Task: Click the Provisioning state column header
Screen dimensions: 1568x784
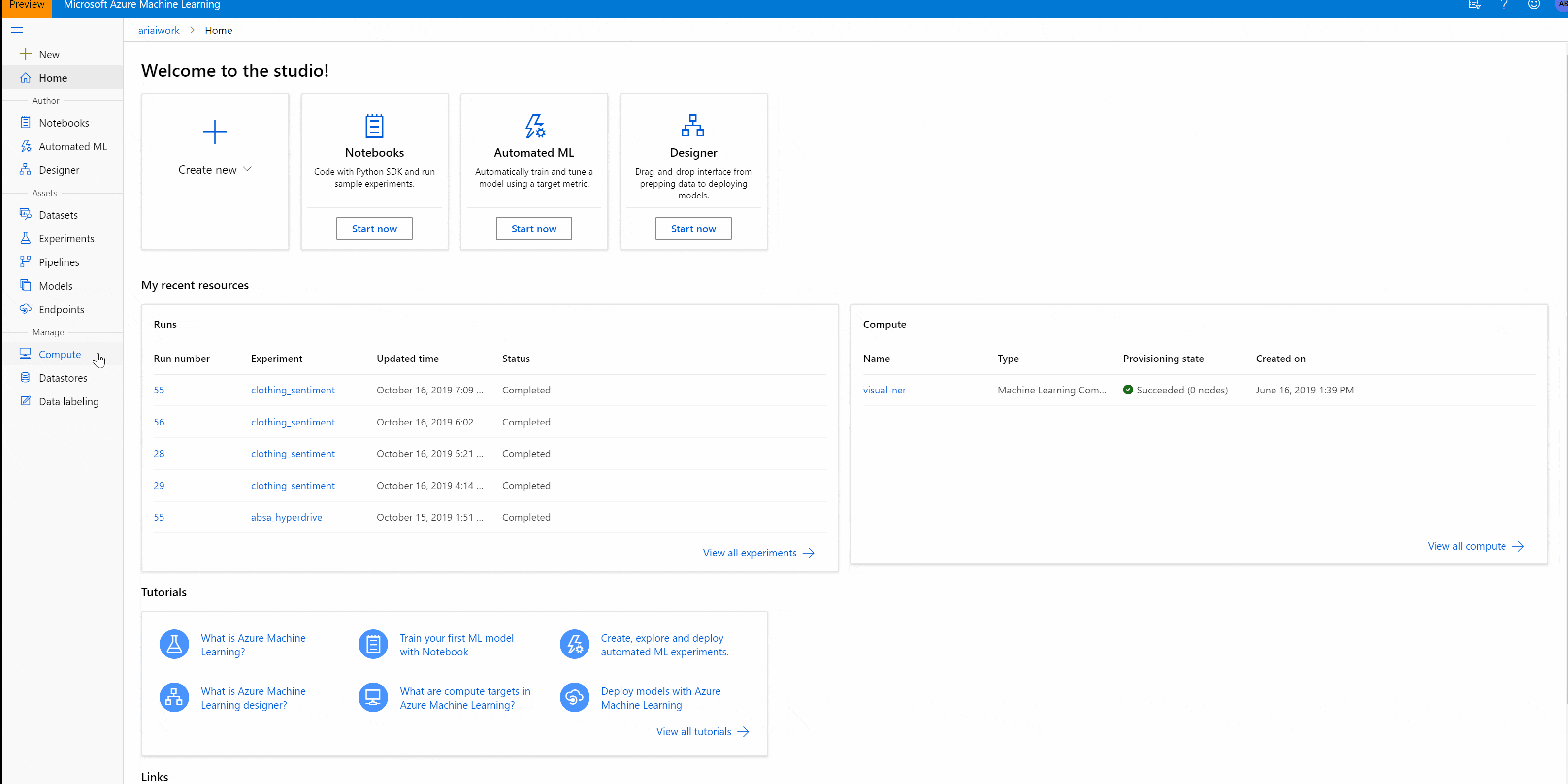Action: click(x=1163, y=359)
